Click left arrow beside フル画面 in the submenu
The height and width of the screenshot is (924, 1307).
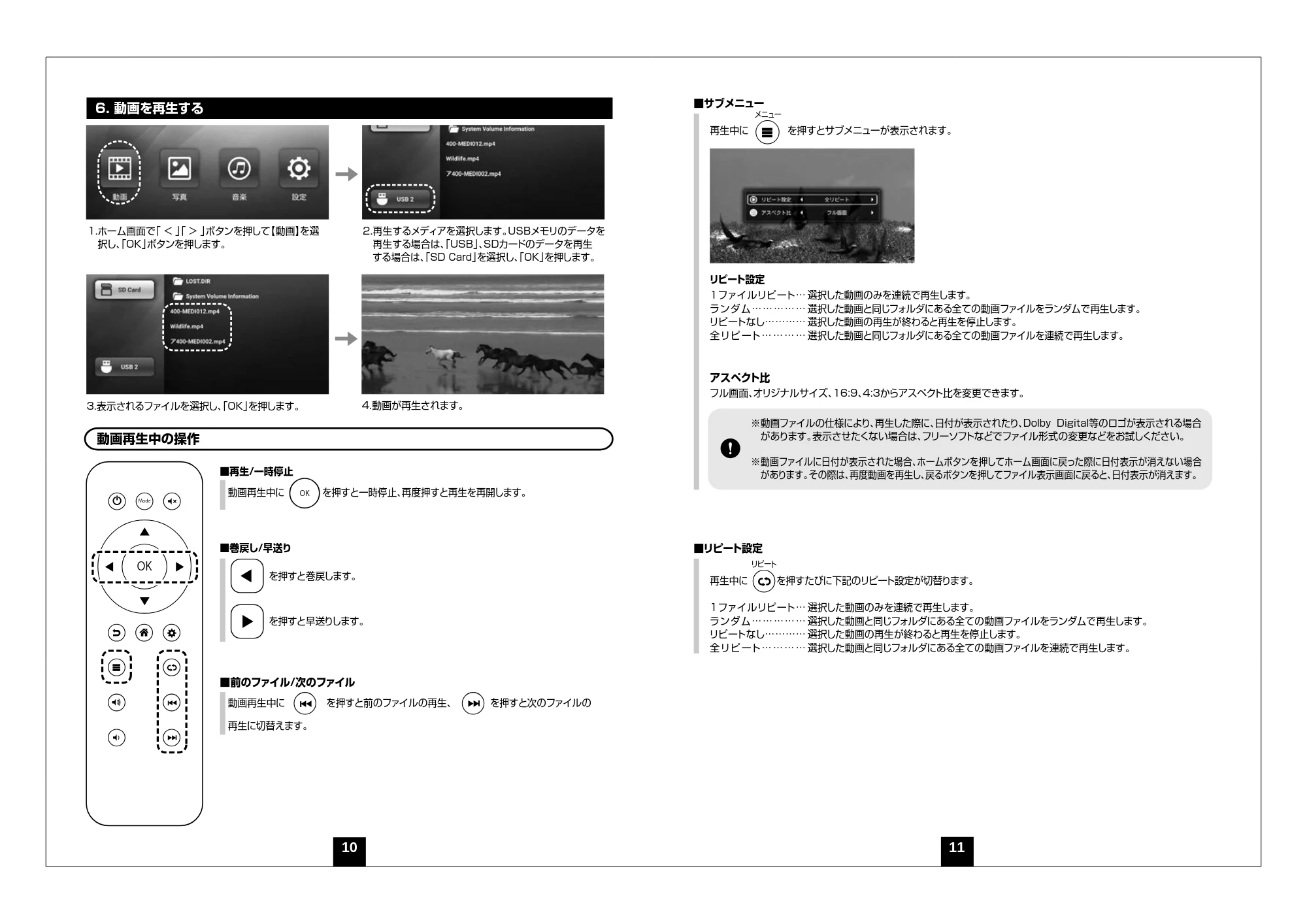coord(802,212)
